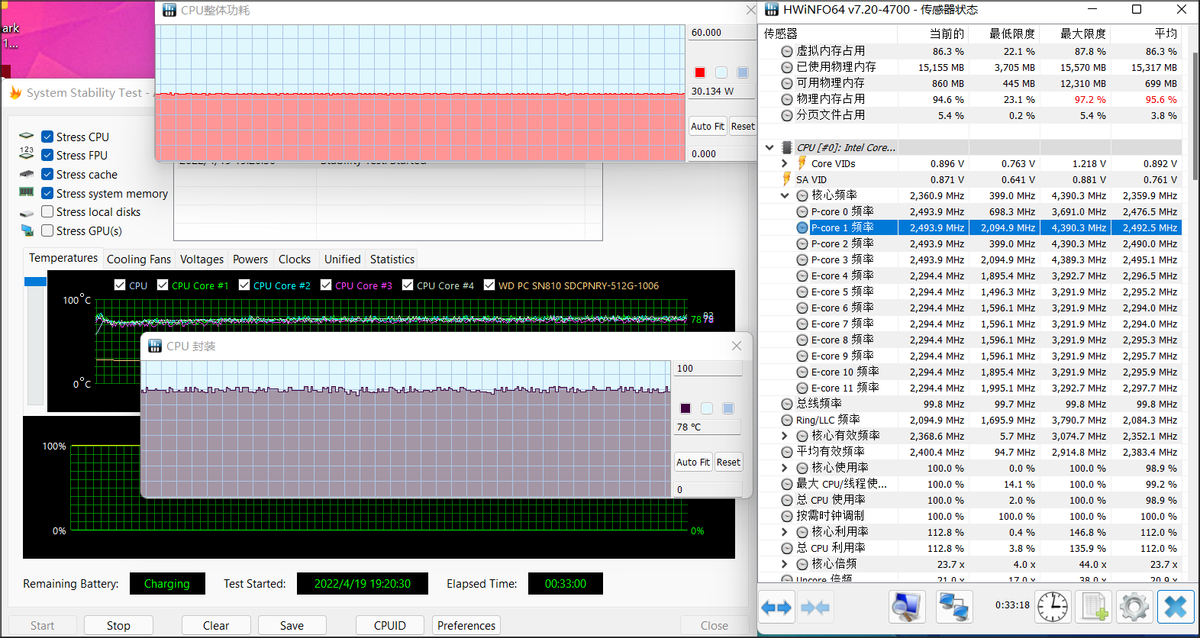
Task: Toggle the CPU Core #4 graph checkbox
Action: [408, 285]
